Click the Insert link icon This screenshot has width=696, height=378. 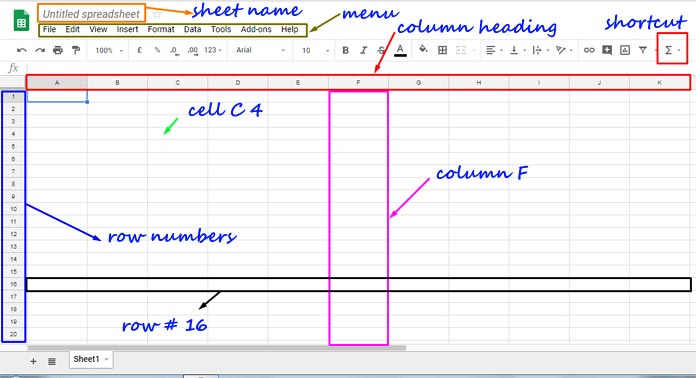pyautogui.click(x=589, y=50)
